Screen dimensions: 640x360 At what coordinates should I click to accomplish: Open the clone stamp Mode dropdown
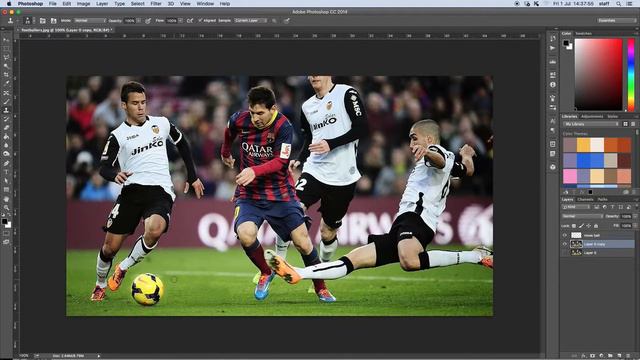tap(89, 20)
